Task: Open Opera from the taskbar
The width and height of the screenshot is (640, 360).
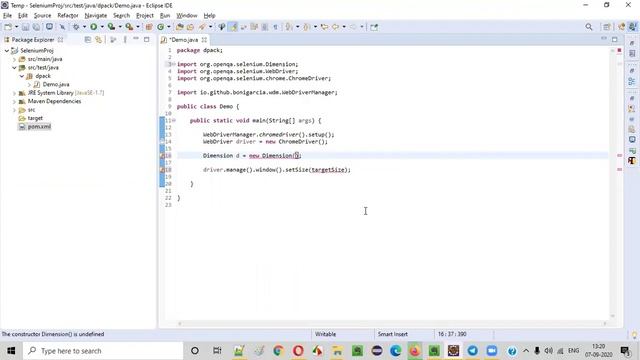Action: (298, 351)
